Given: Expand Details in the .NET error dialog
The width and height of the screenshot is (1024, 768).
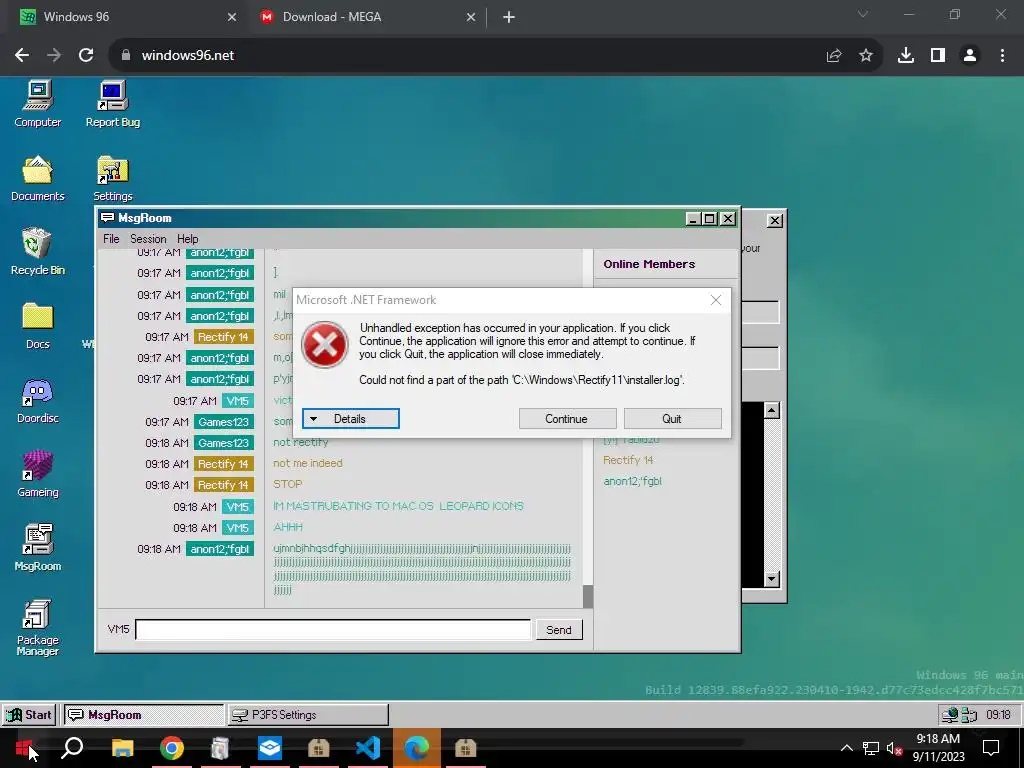Looking at the screenshot, I should pos(351,419).
